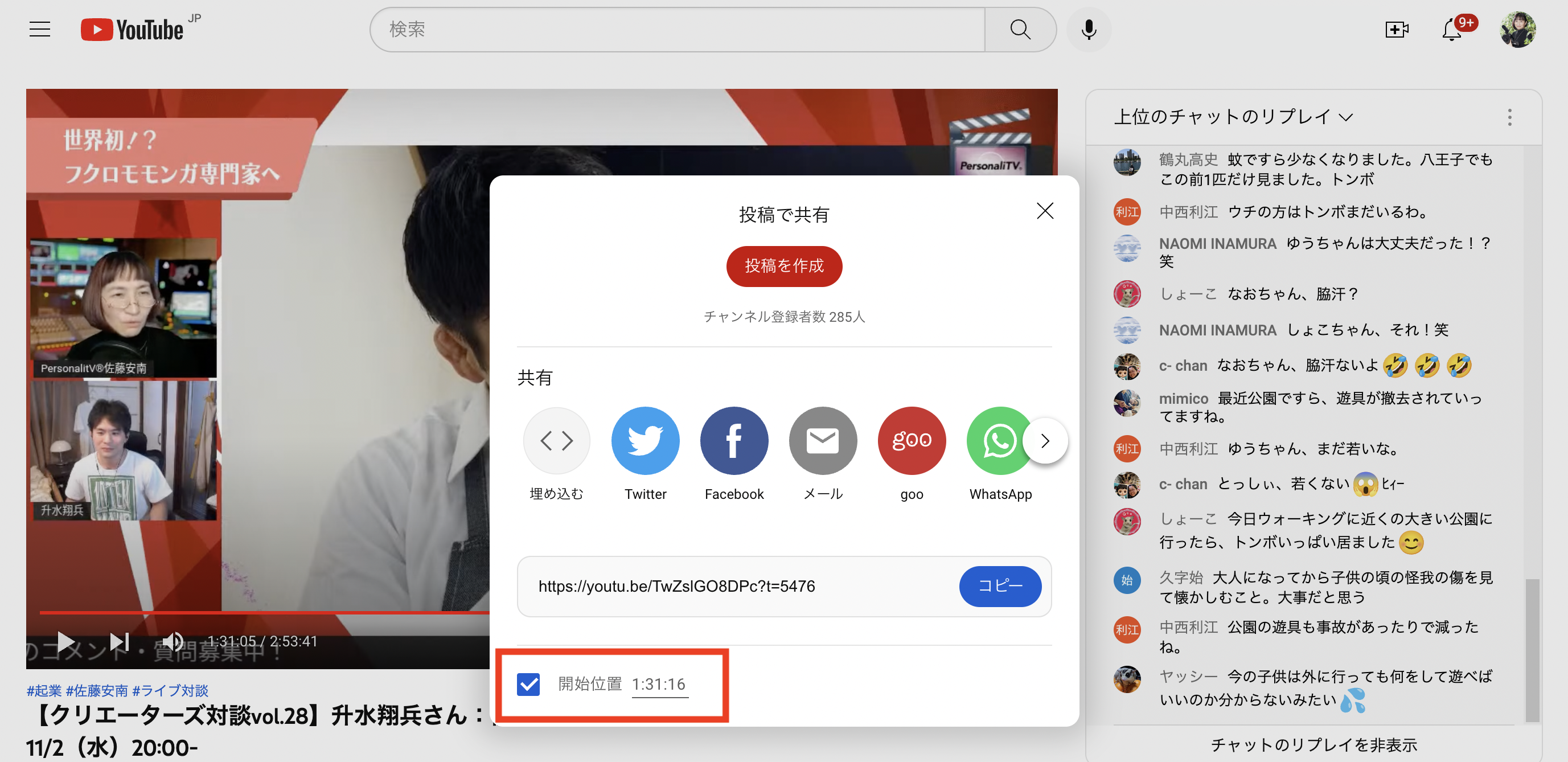The image size is (1568, 762).
Task: Click the Twitter share icon
Action: (645, 441)
